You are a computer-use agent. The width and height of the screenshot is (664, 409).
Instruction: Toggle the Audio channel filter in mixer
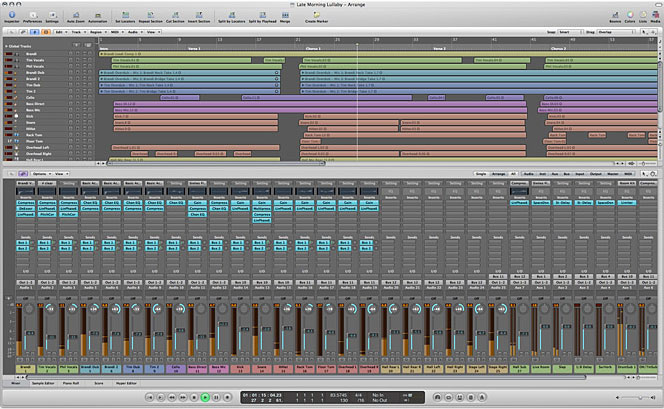coord(530,173)
